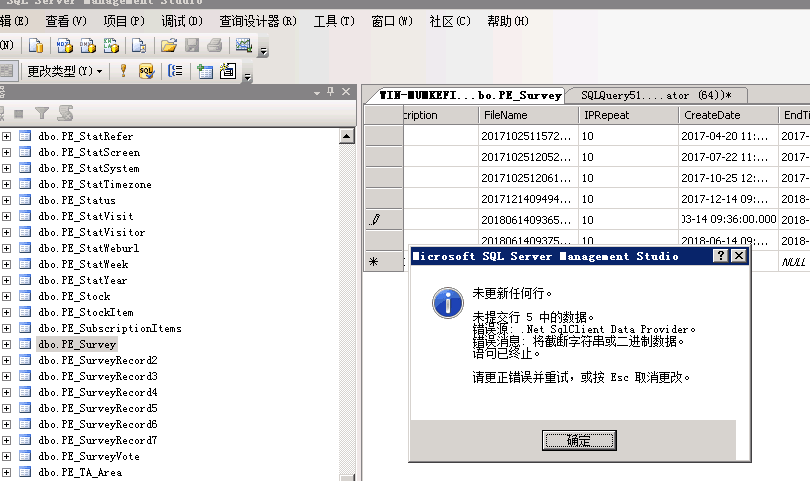The height and width of the screenshot is (481, 810).
Task: Expand the dbo.PE_StatRefer table node
Action: coord(7,136)
